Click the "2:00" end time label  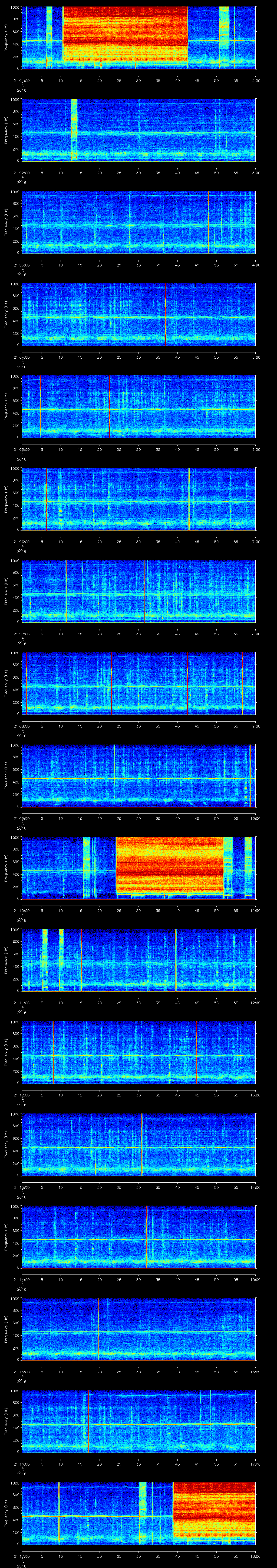click(x=256, y=80)
